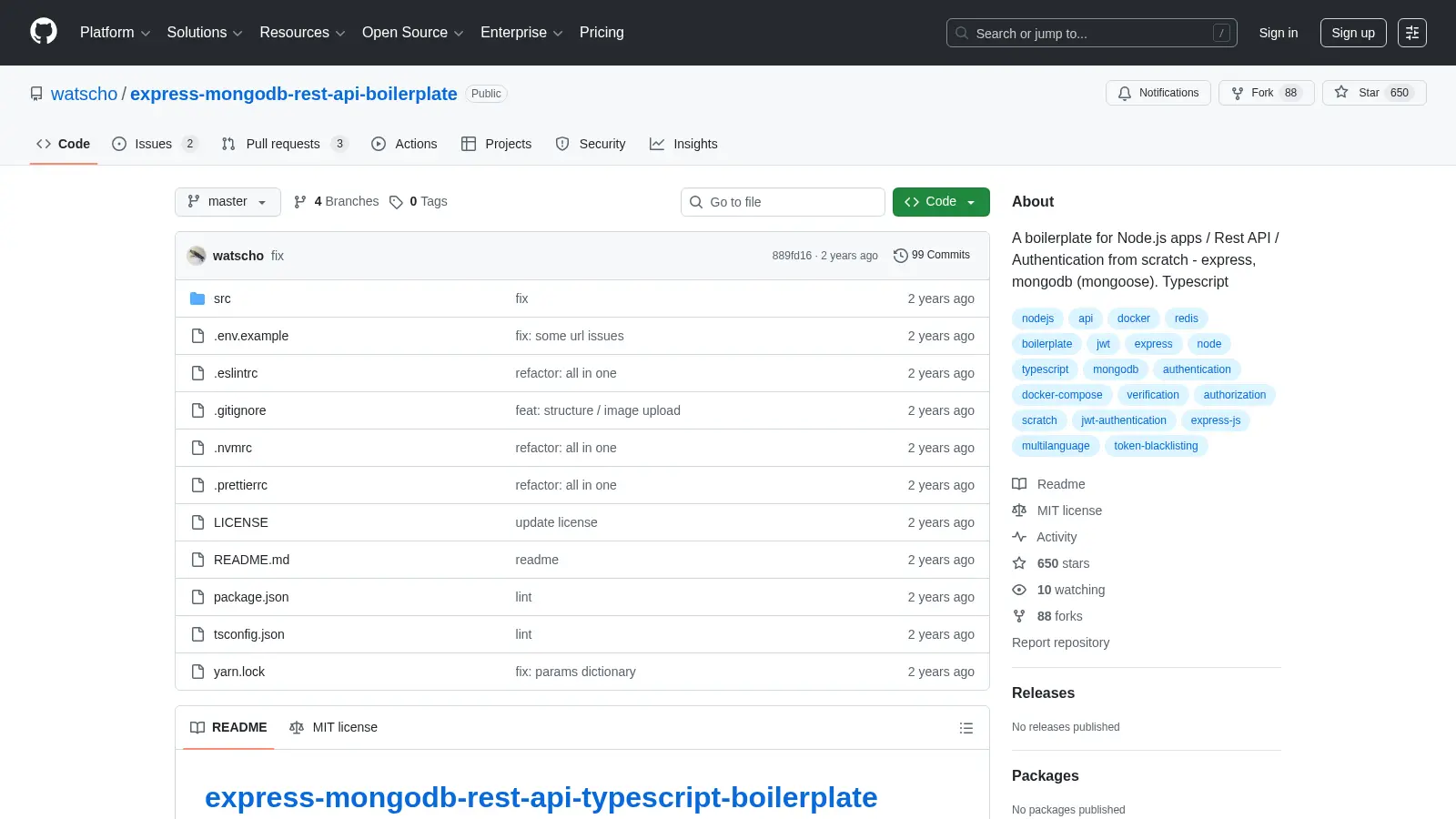Expand the Platform menu
The width and height of the screenshot is (1456, 819).
coord(115,33)
